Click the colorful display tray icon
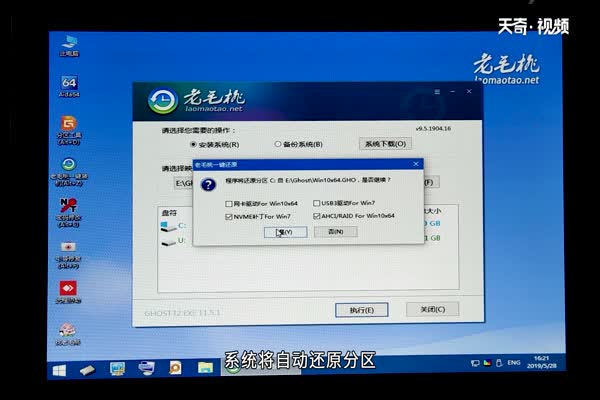Viewport: 600px width, 400px height. [x=487, y=363]
